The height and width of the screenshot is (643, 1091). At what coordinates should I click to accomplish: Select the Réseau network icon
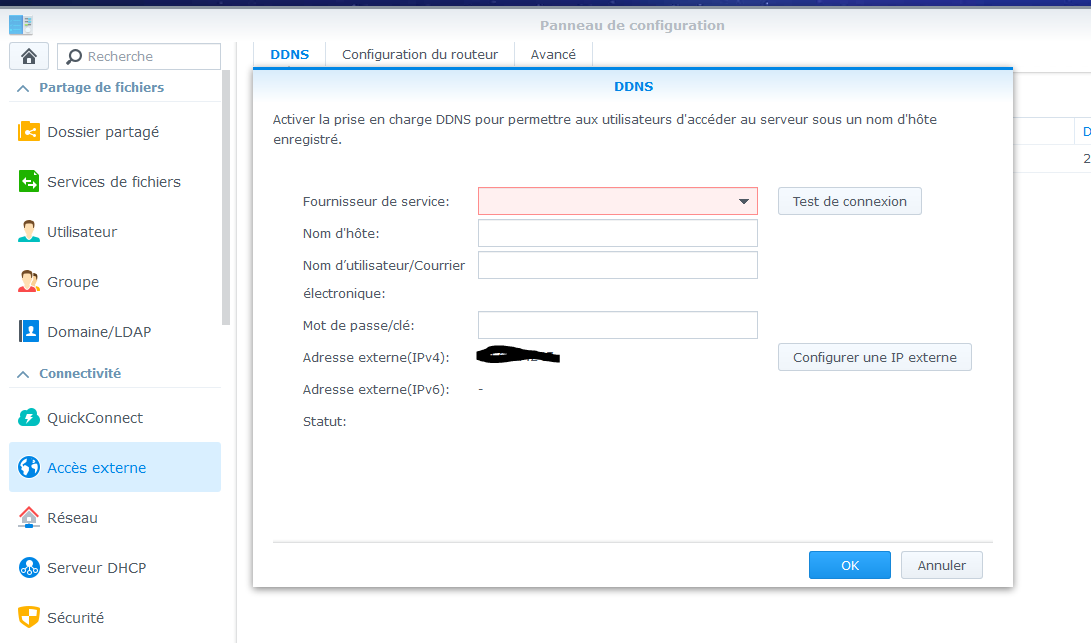point(29,518)
